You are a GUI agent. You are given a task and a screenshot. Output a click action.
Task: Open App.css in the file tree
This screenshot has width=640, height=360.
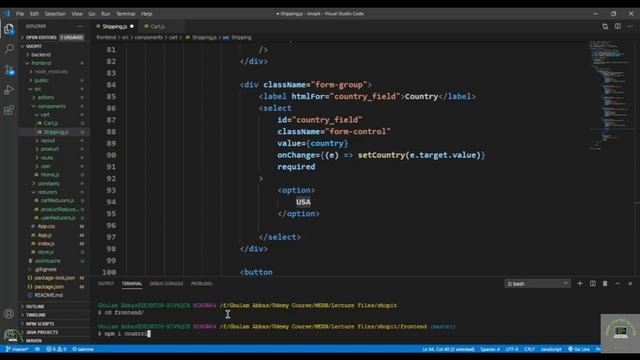click(46, 226)
